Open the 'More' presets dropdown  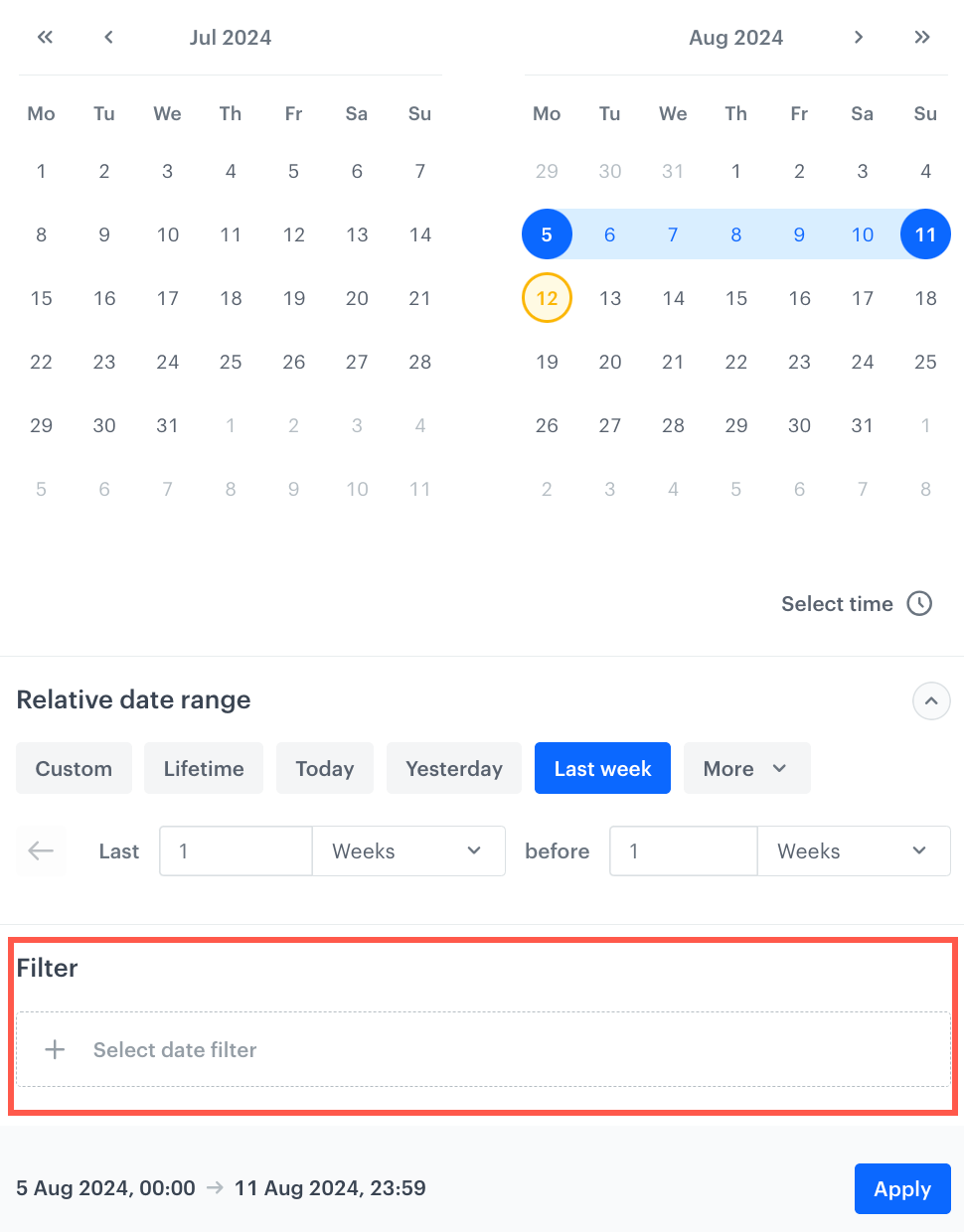[x=746, y=768]
